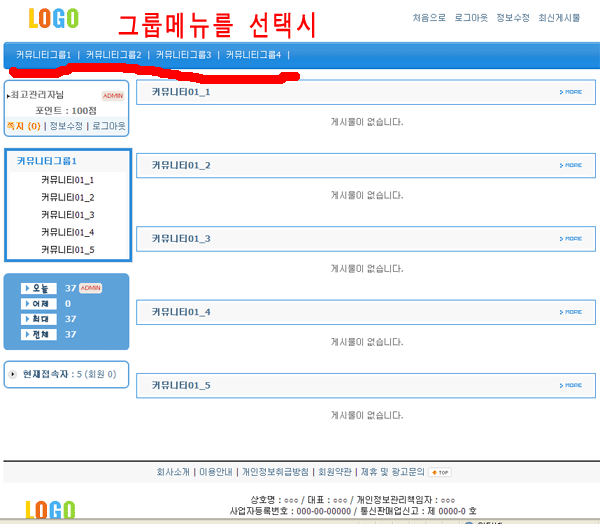Click 로그아웃 in the sidebar user box

point(109,126)
